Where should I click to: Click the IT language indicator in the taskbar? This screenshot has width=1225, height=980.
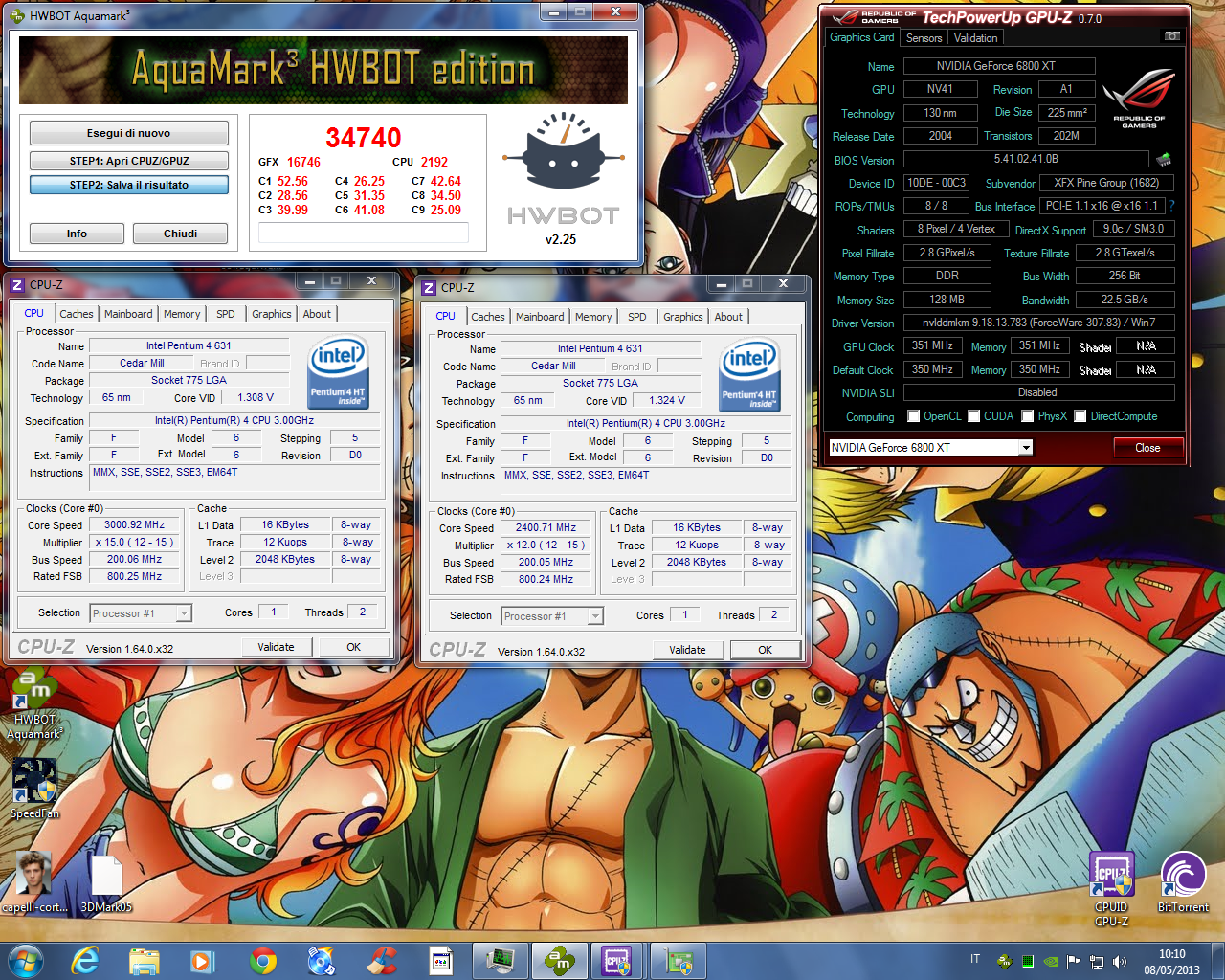coord(975,959)
